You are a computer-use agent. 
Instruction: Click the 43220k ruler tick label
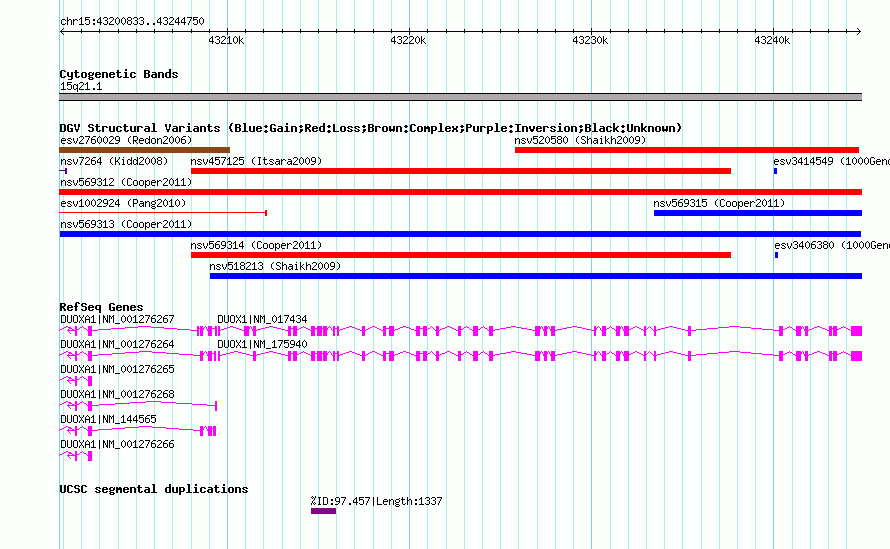click(x=408, y=40)
